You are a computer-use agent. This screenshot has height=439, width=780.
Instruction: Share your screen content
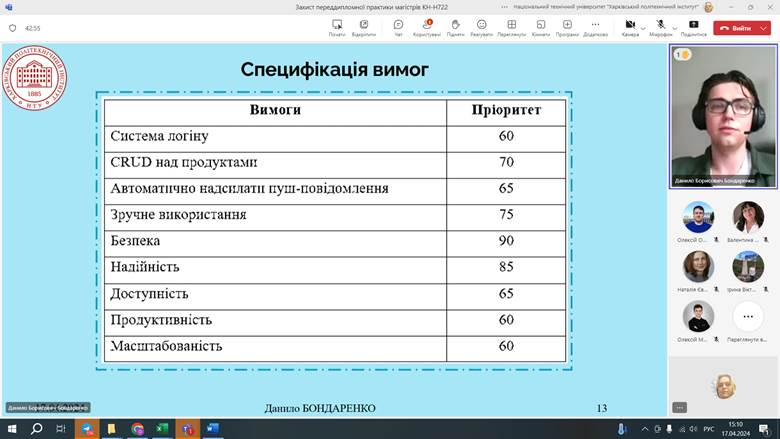click(693, 28)
